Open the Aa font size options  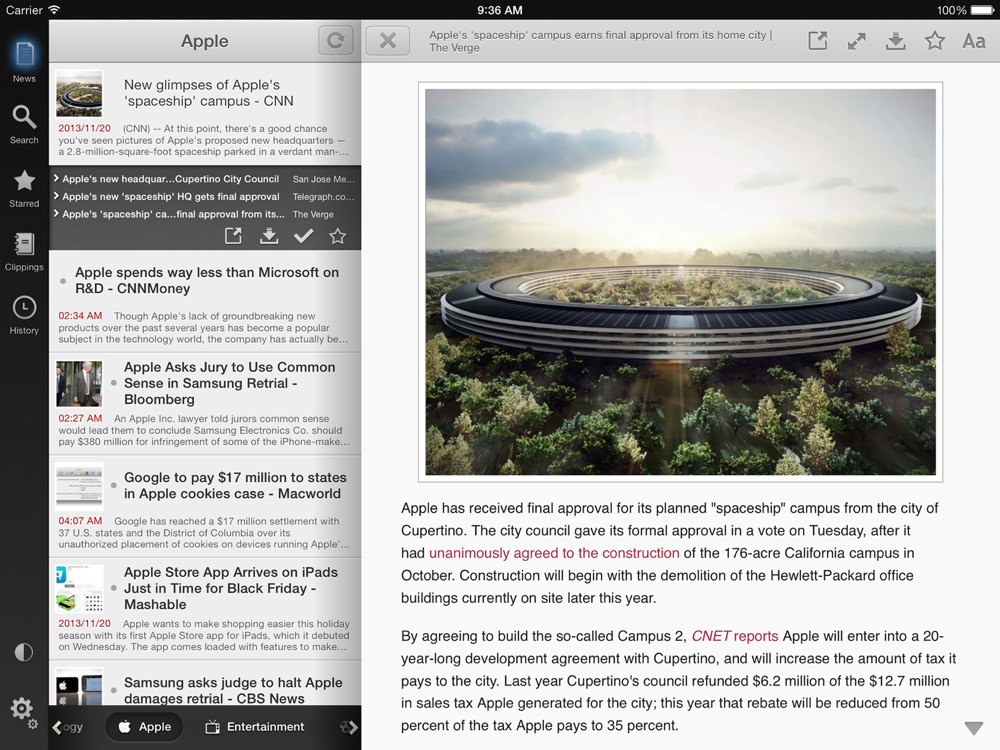click(974, 41)
